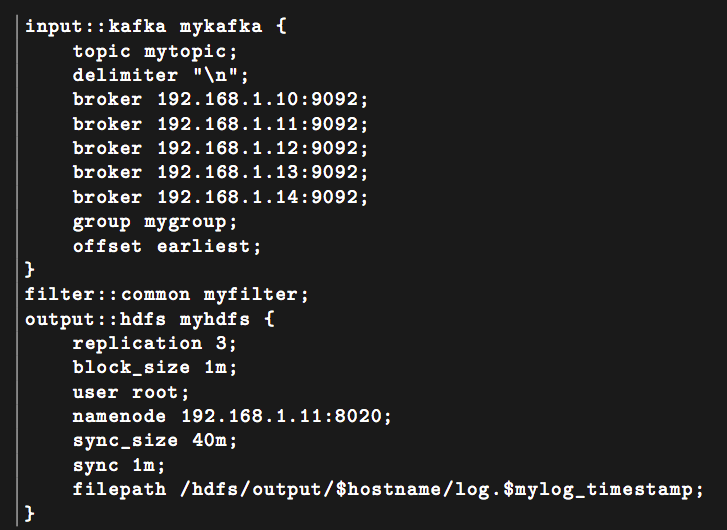This screenshot has width=727, height=530.
Task: Click the myfilter identifier
Action: tap(252, 295)
